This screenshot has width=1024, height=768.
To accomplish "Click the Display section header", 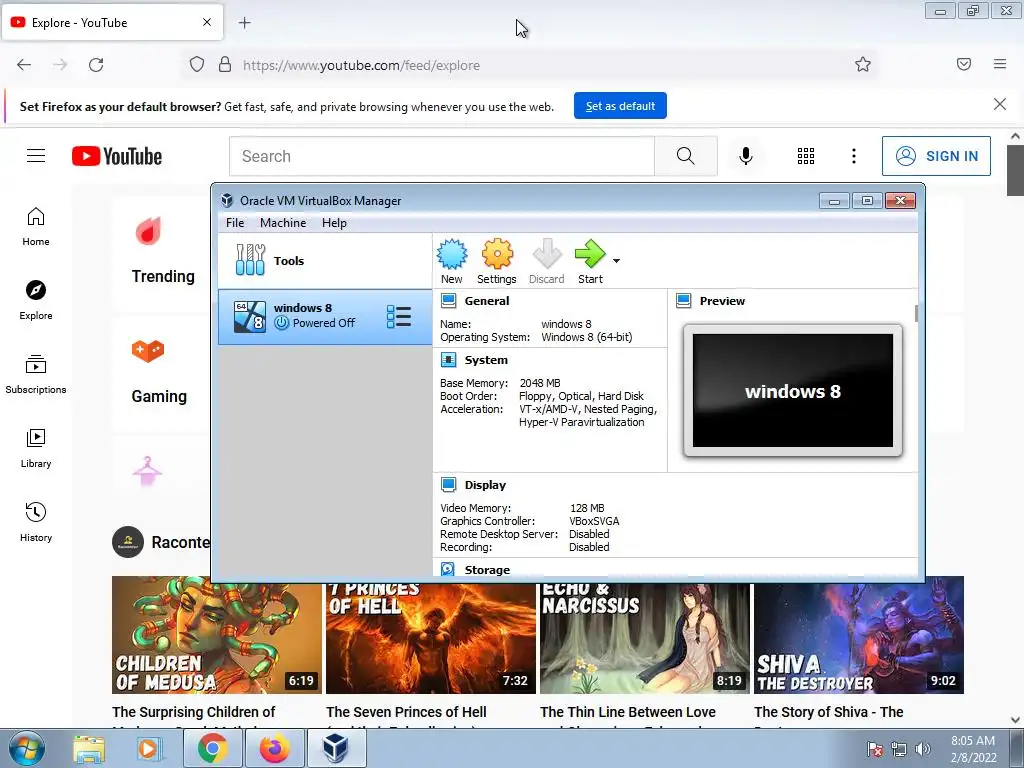I will [x=485, y=485].
